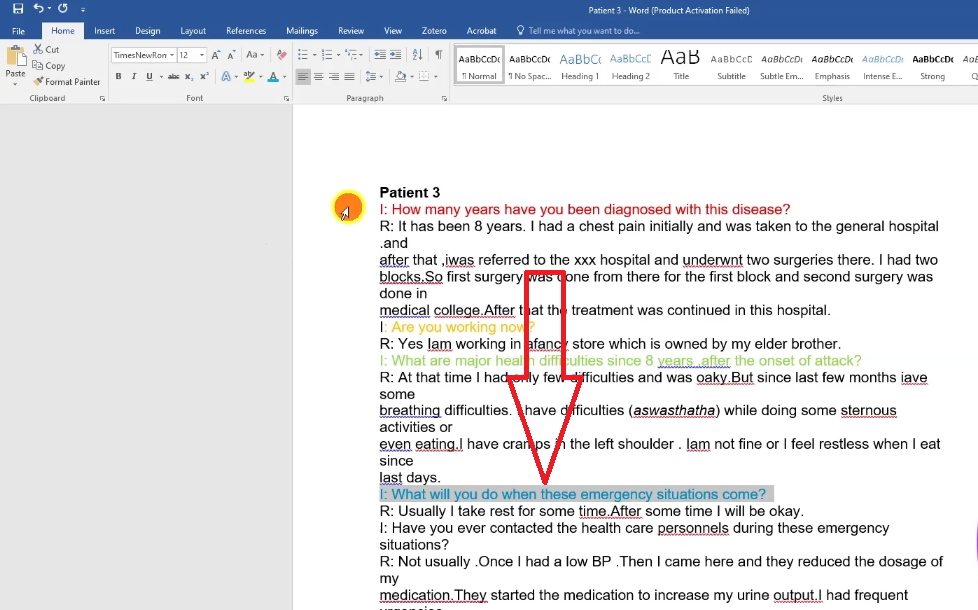Expand the Paste options arrow
978x610 pixels.
[x=16, y=82]
